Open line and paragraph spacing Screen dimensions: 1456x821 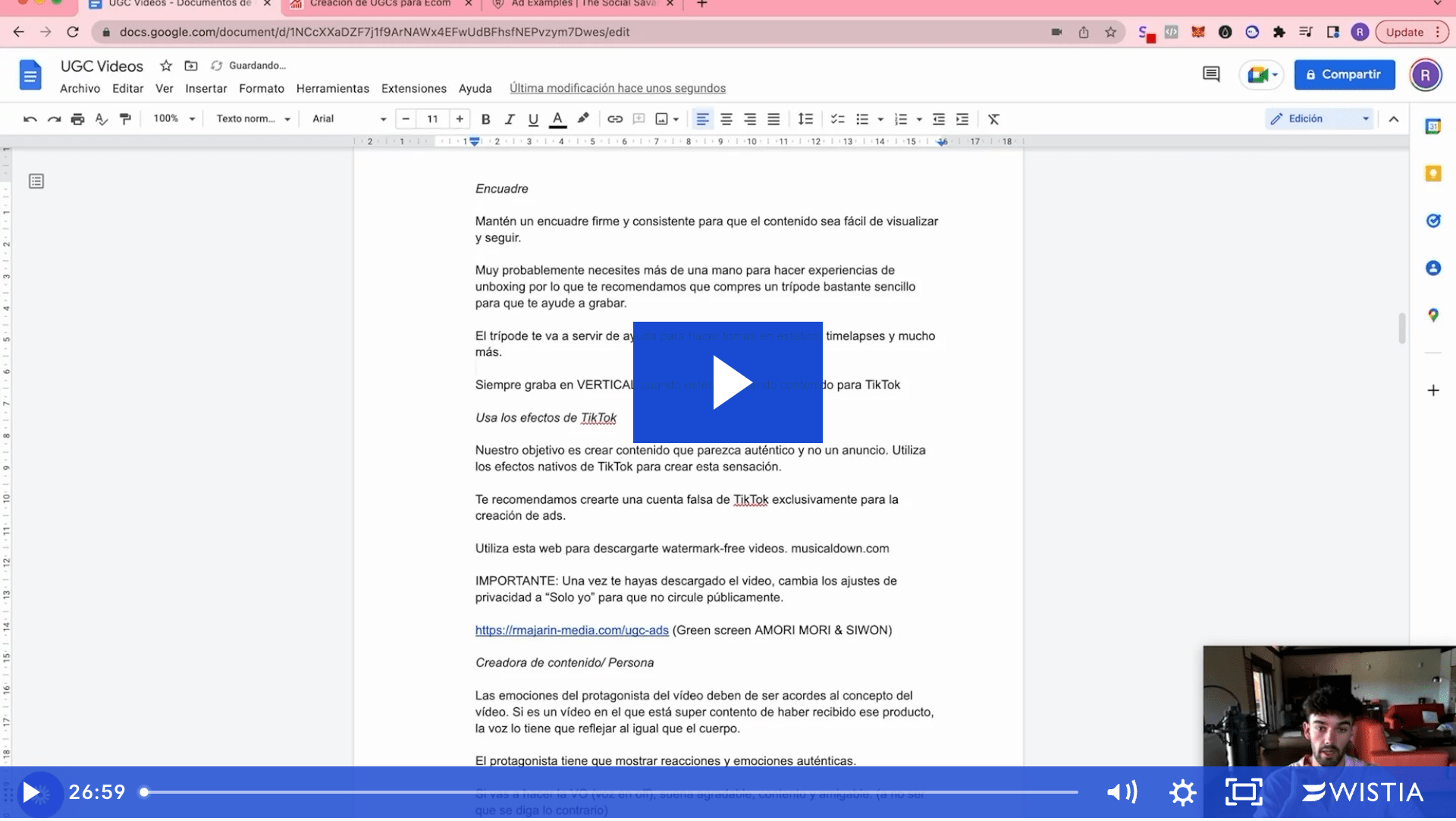(x=805, y=119)
